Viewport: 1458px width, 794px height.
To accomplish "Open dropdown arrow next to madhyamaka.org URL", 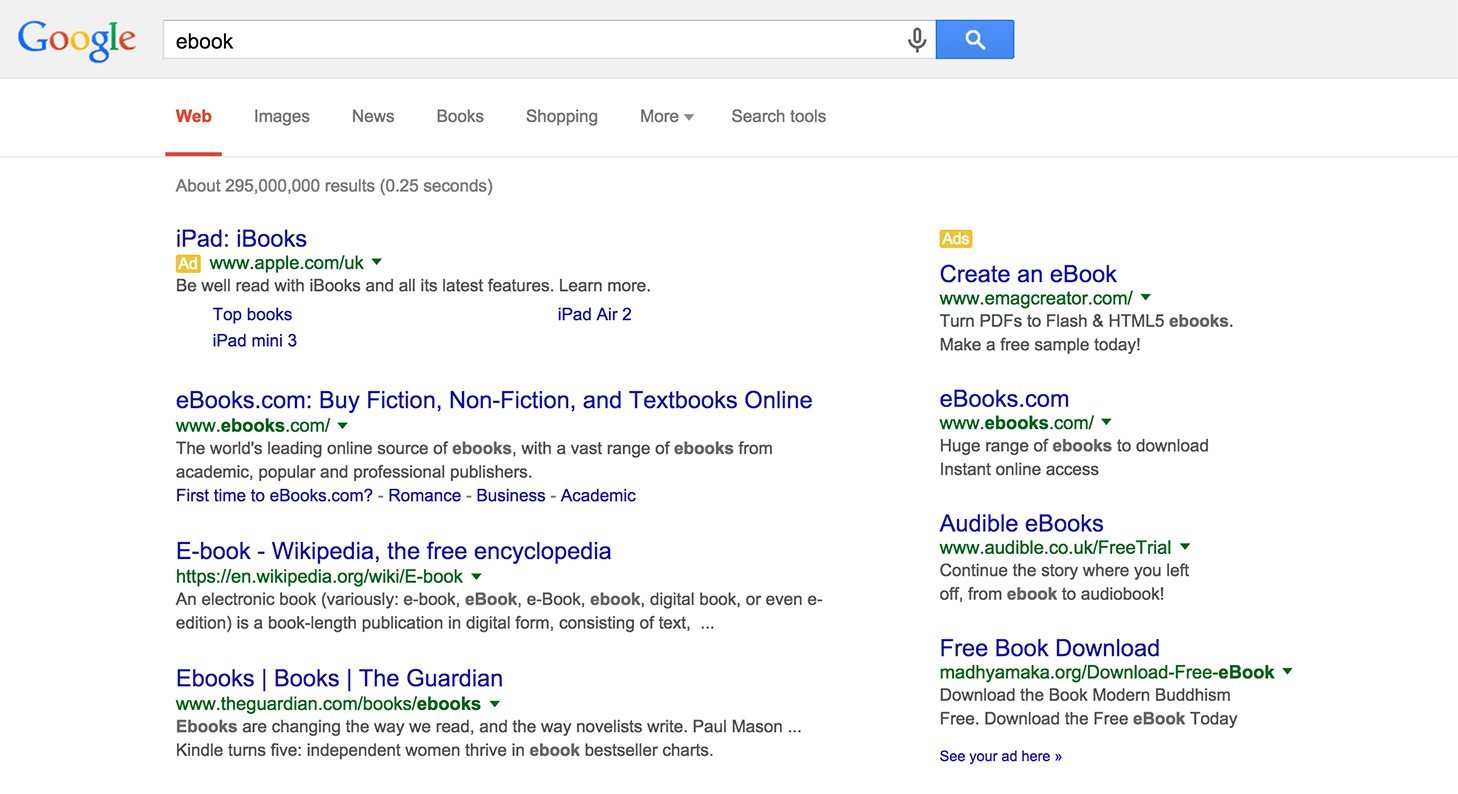I will coord(1288,671).
